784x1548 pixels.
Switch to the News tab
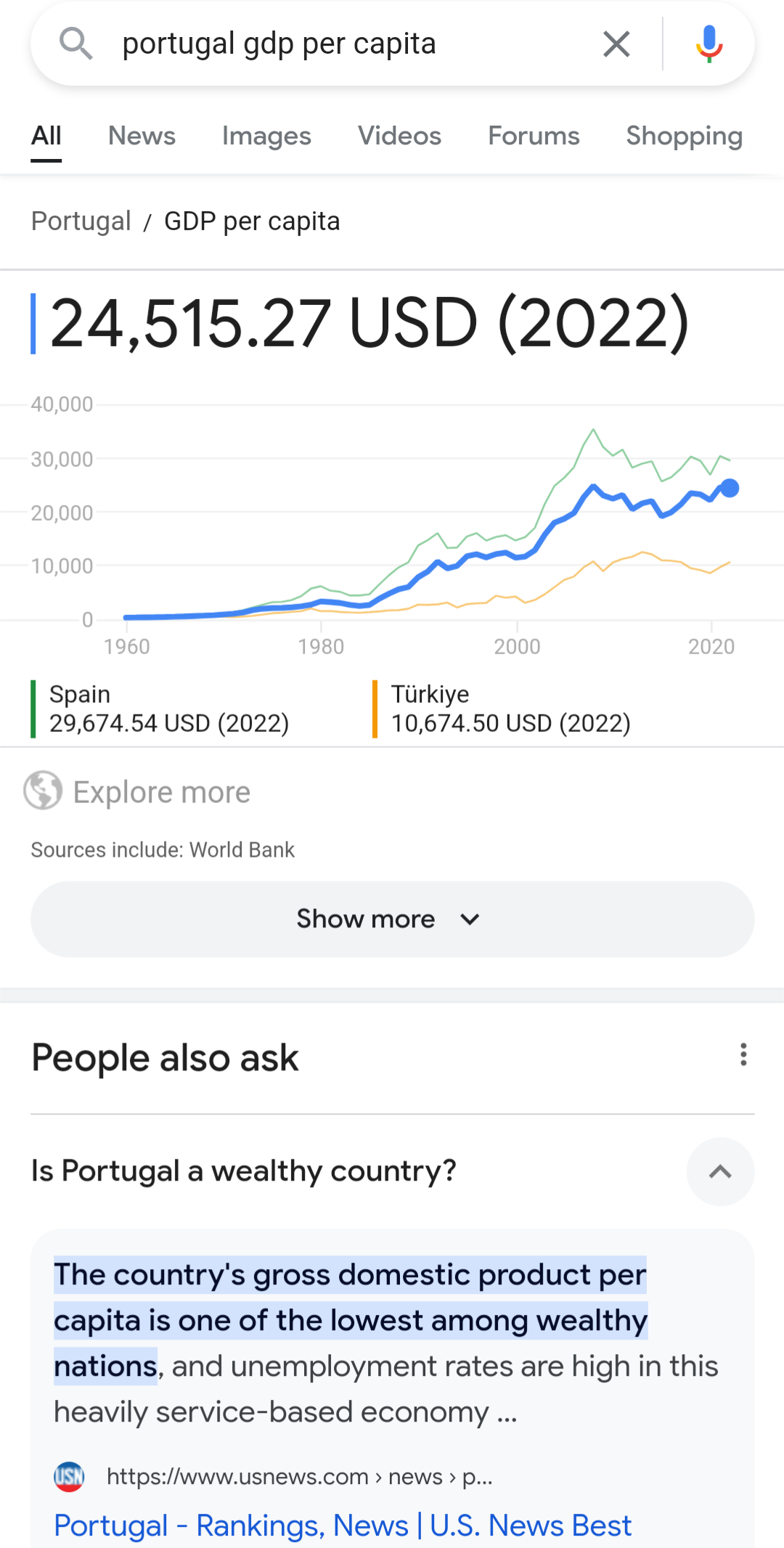pos(142,136)
